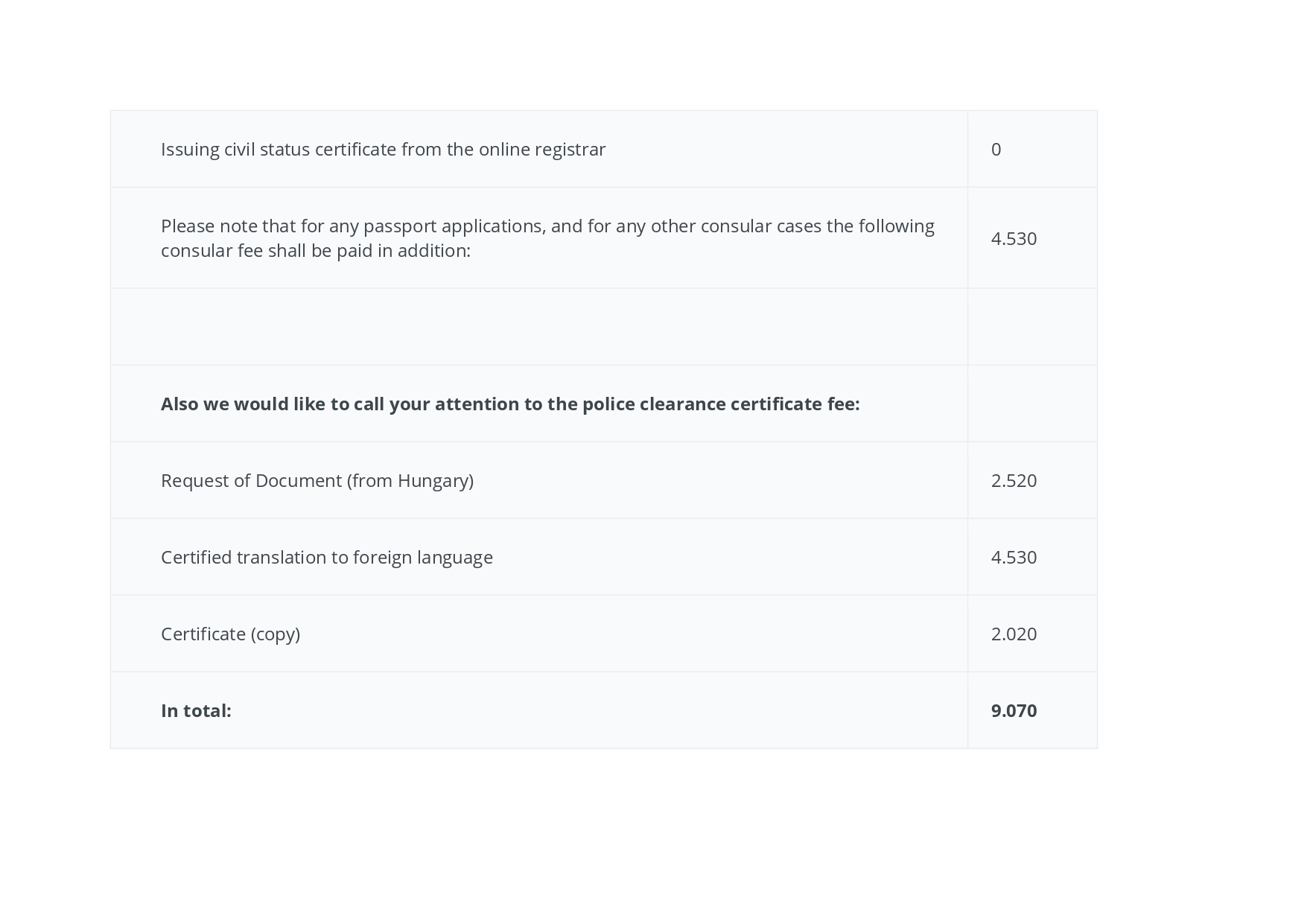
Task: Click the bold 'In total:' label
Action: 196,710
